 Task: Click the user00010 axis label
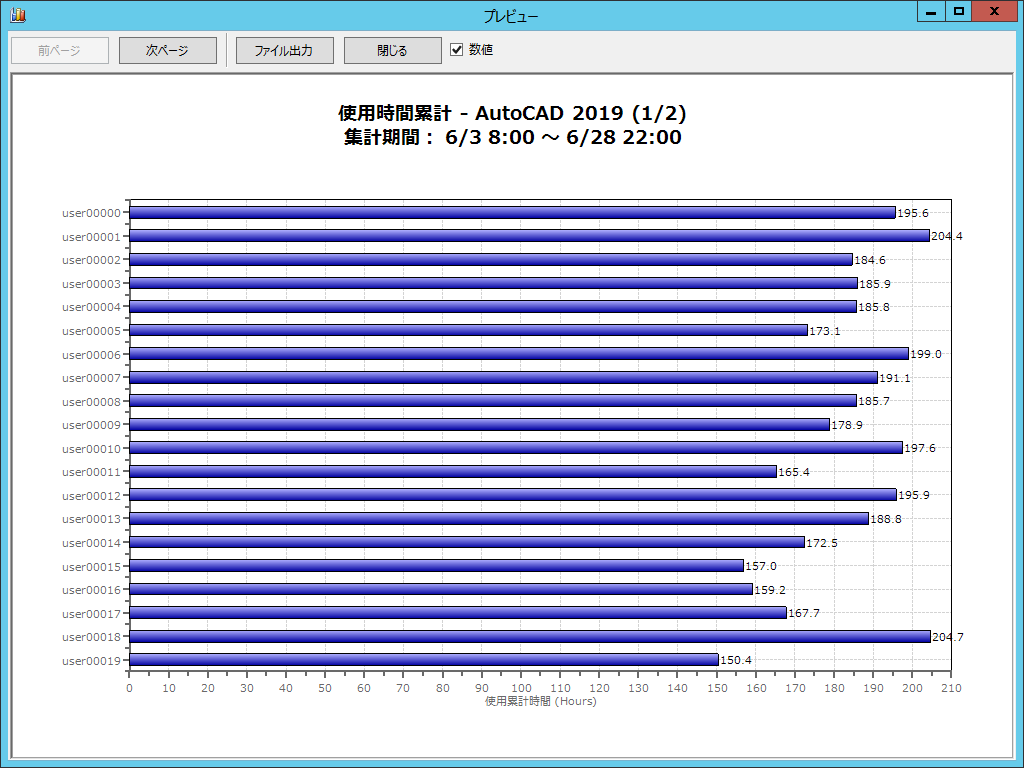(91, 449)
